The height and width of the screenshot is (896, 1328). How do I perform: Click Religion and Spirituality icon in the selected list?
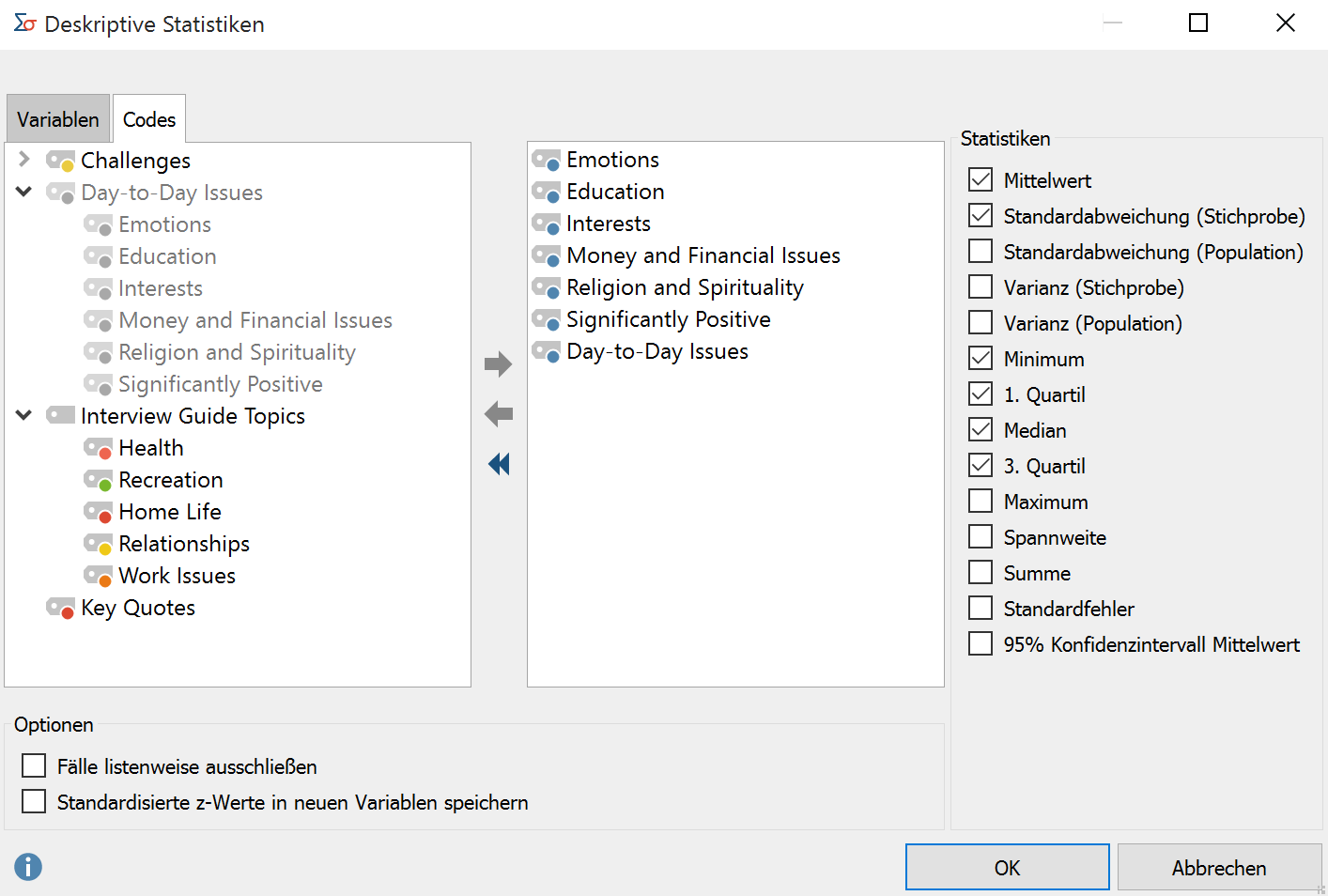pos(546,287)
